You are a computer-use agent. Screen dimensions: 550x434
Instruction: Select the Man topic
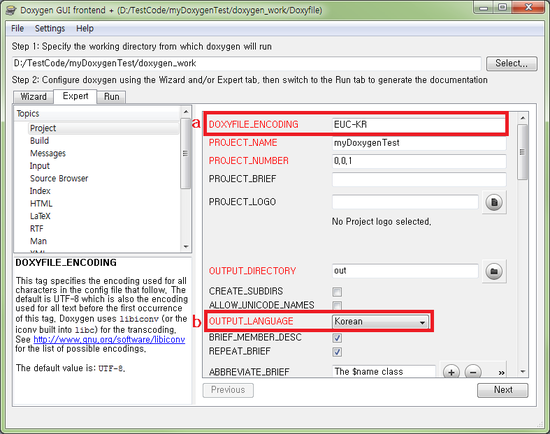click(x=38, y=241)
